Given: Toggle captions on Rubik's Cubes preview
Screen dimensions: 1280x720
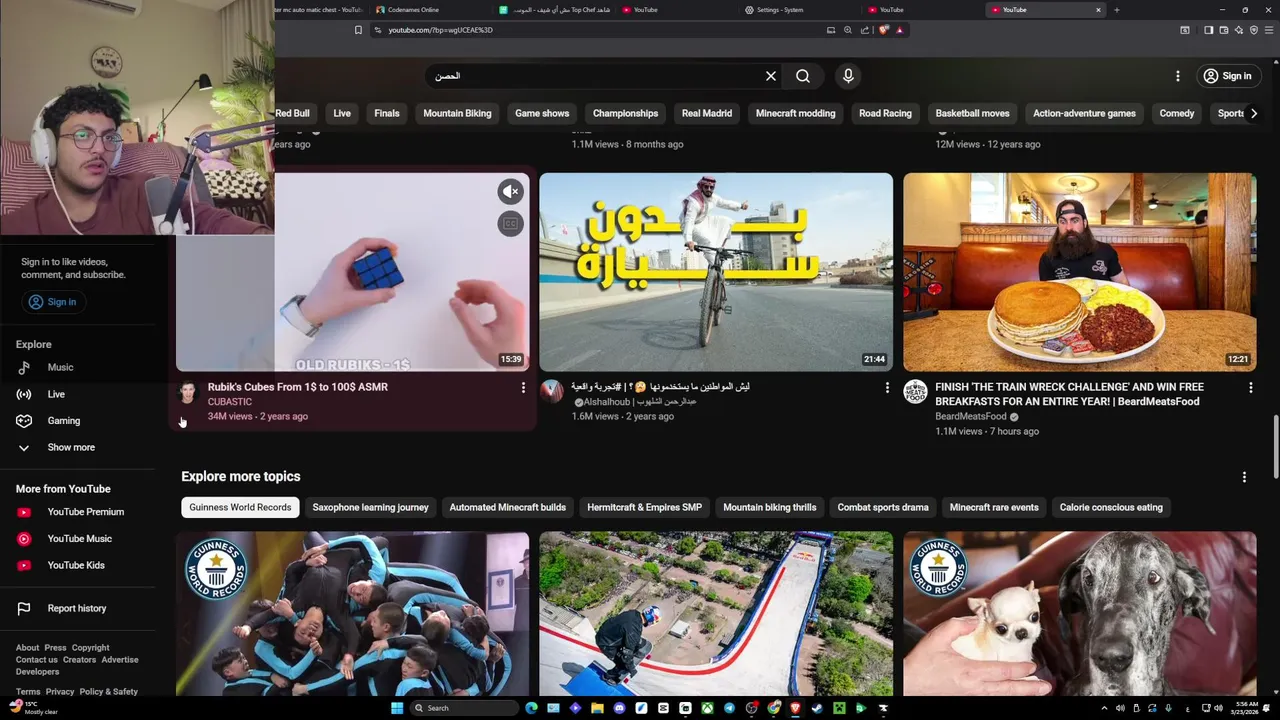Looking at the screenshot, I should 510,224.
